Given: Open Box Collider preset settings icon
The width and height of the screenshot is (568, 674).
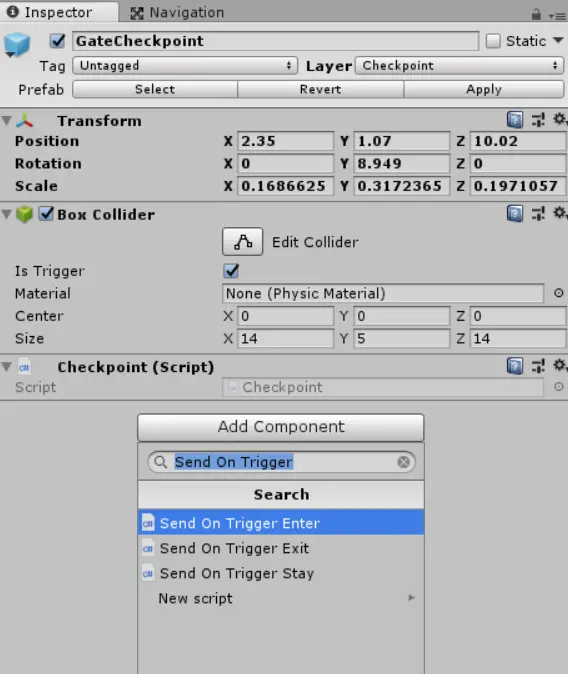Looking at the screenshot, I should coord(538,213).
